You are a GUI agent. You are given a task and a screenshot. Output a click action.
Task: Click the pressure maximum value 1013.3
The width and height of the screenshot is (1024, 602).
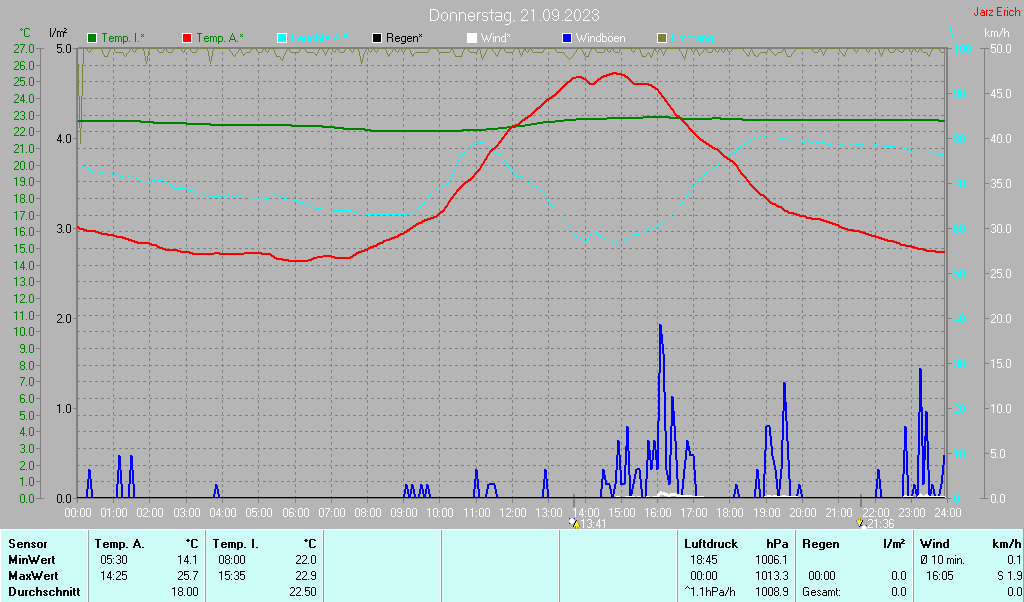(x=772, y=577)
